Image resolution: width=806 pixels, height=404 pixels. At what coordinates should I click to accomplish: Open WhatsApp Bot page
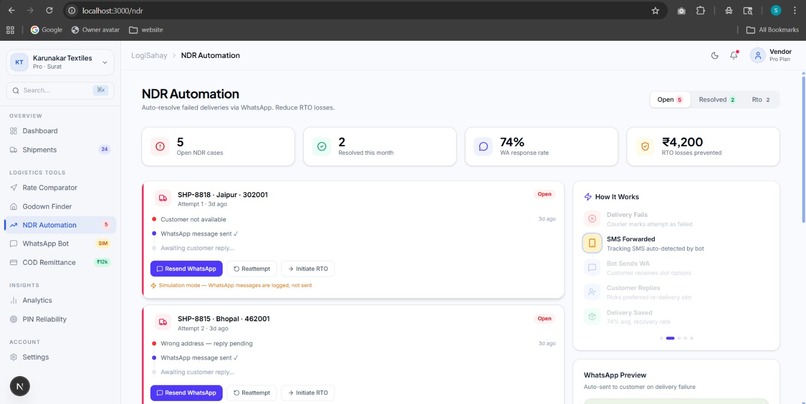tap(60, 244)
